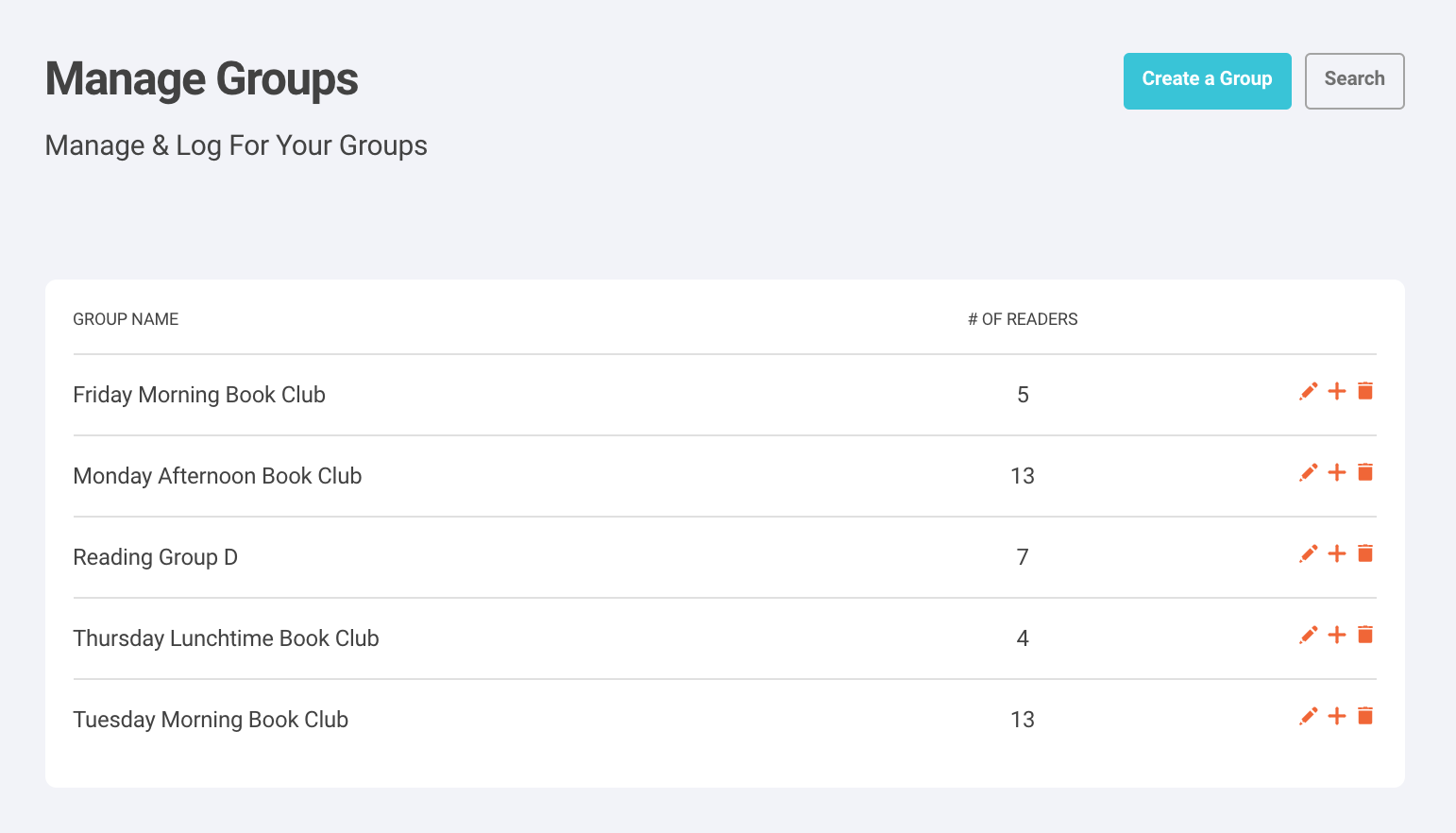Click plus icon for Reading Group D

1337,553
